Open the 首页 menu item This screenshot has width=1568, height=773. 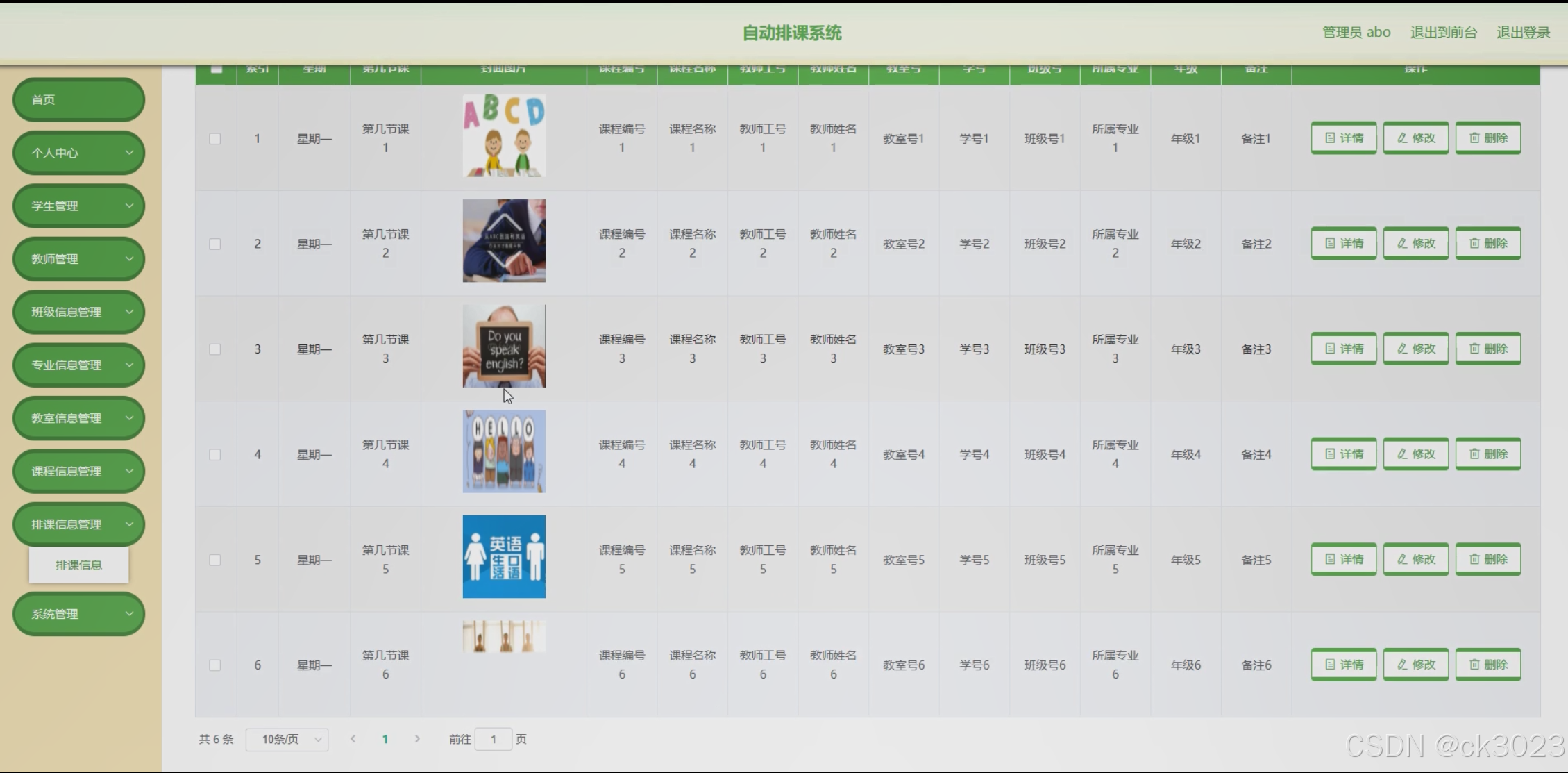pos(78,100)
